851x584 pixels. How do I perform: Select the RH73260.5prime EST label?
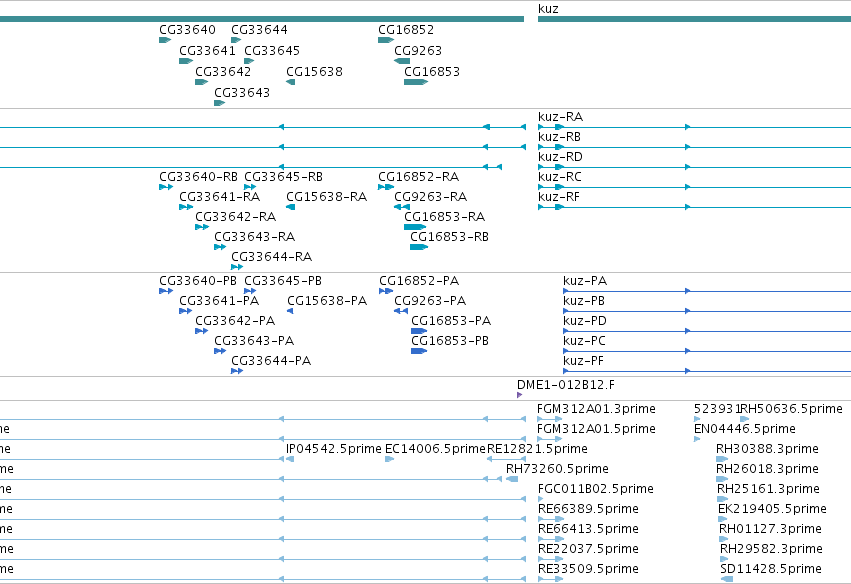557,469
